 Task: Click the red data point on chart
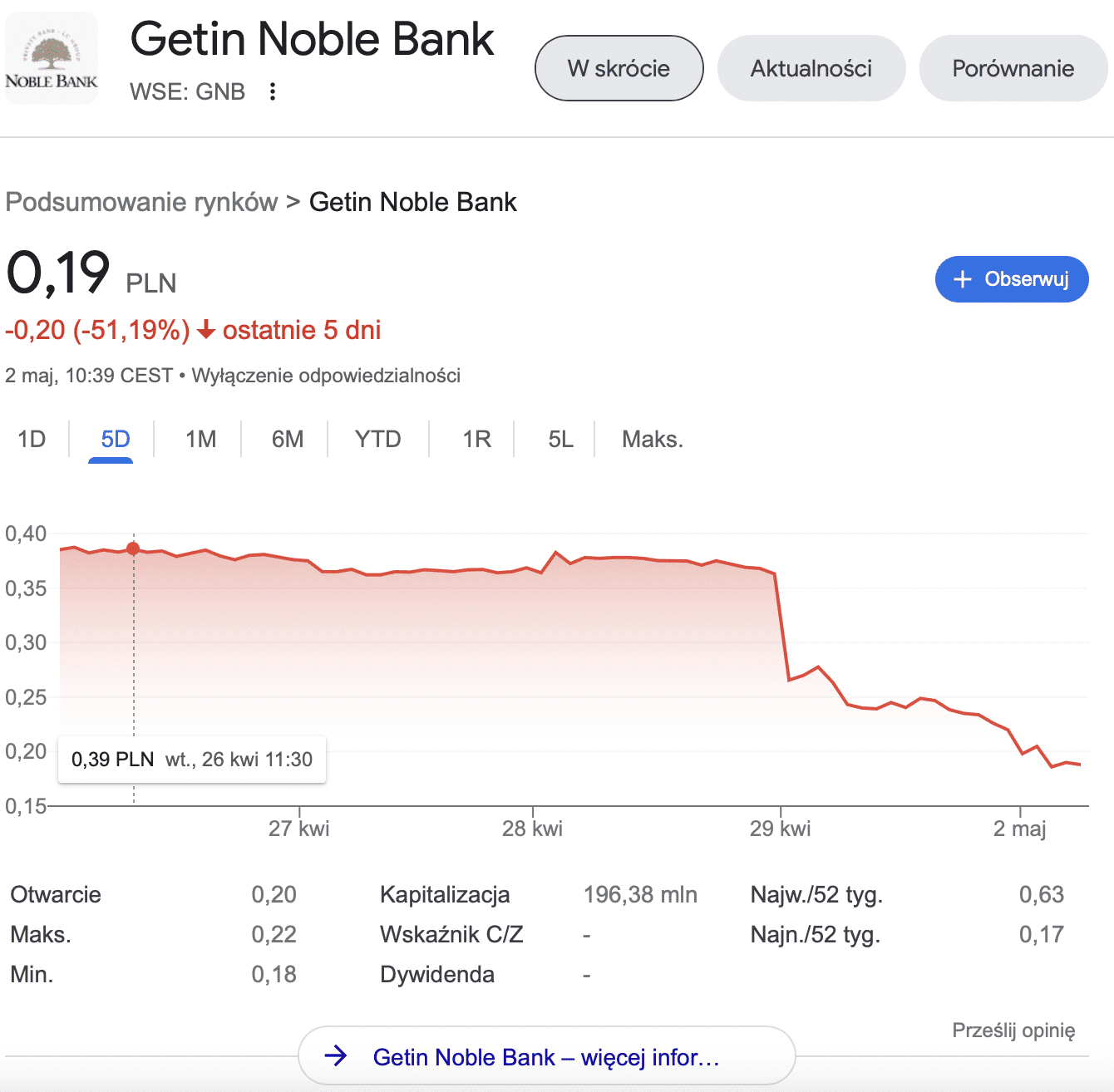coord(133,548)
